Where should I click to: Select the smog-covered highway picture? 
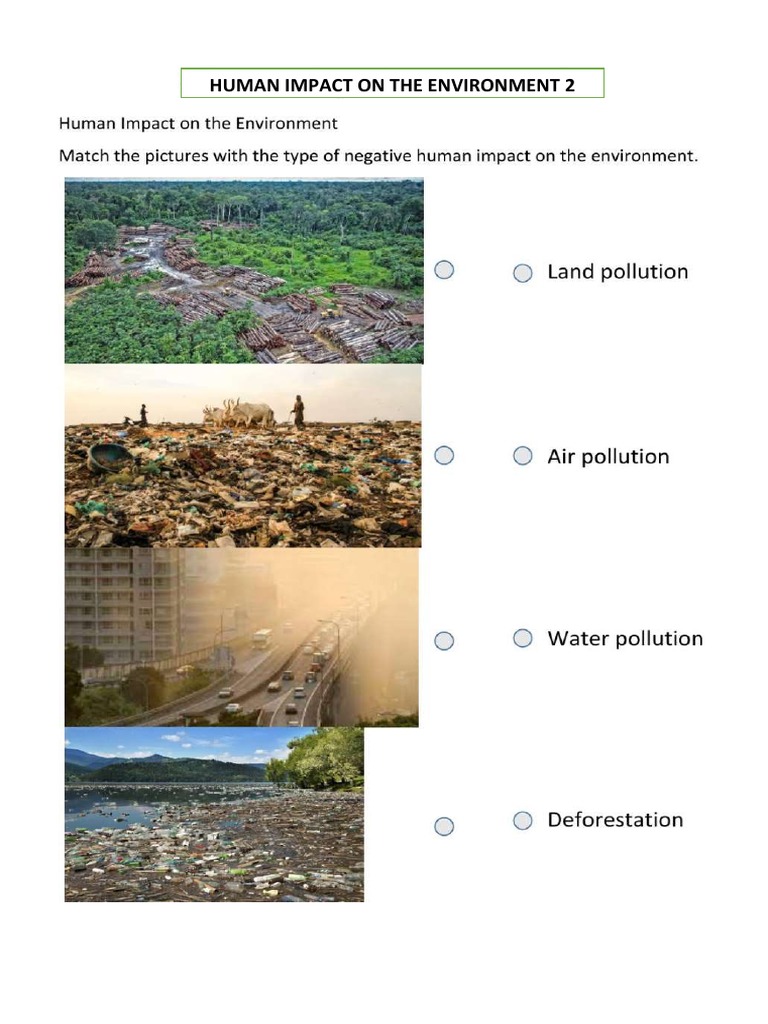click(x=242, y=637)
